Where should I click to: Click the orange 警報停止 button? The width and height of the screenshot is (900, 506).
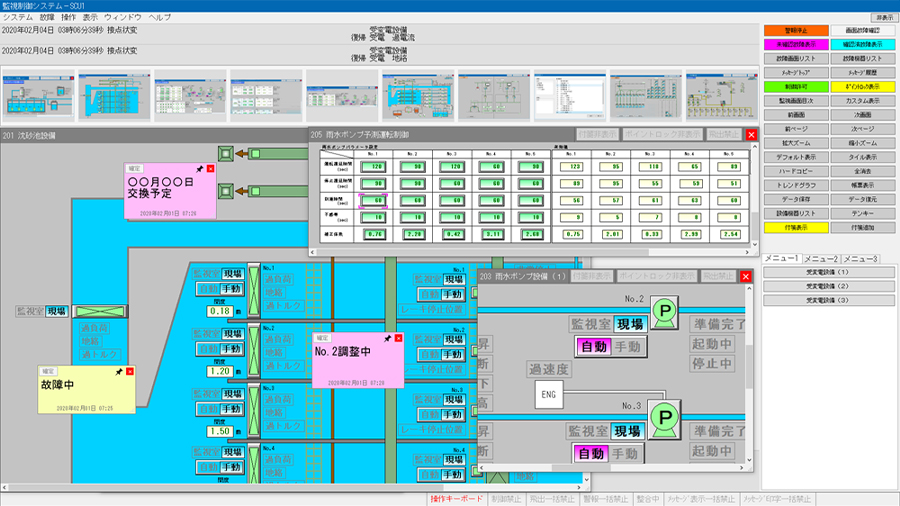point(796,30)
